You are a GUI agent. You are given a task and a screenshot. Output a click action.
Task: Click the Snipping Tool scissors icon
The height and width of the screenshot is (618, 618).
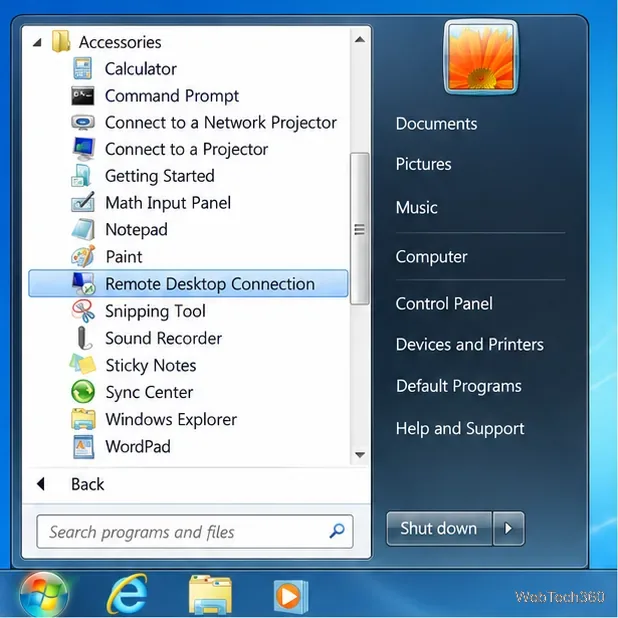(x=83, y=311)
